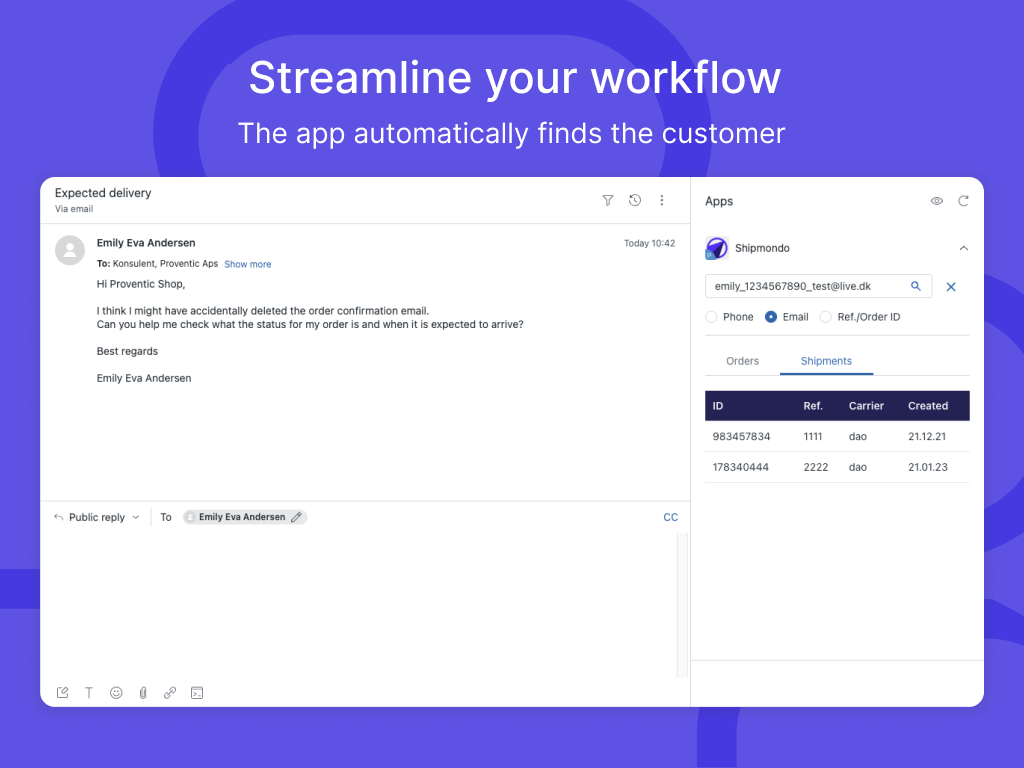Click the search magnifier in Shipmondo field

pyautogui.click(x=915, y=286)
